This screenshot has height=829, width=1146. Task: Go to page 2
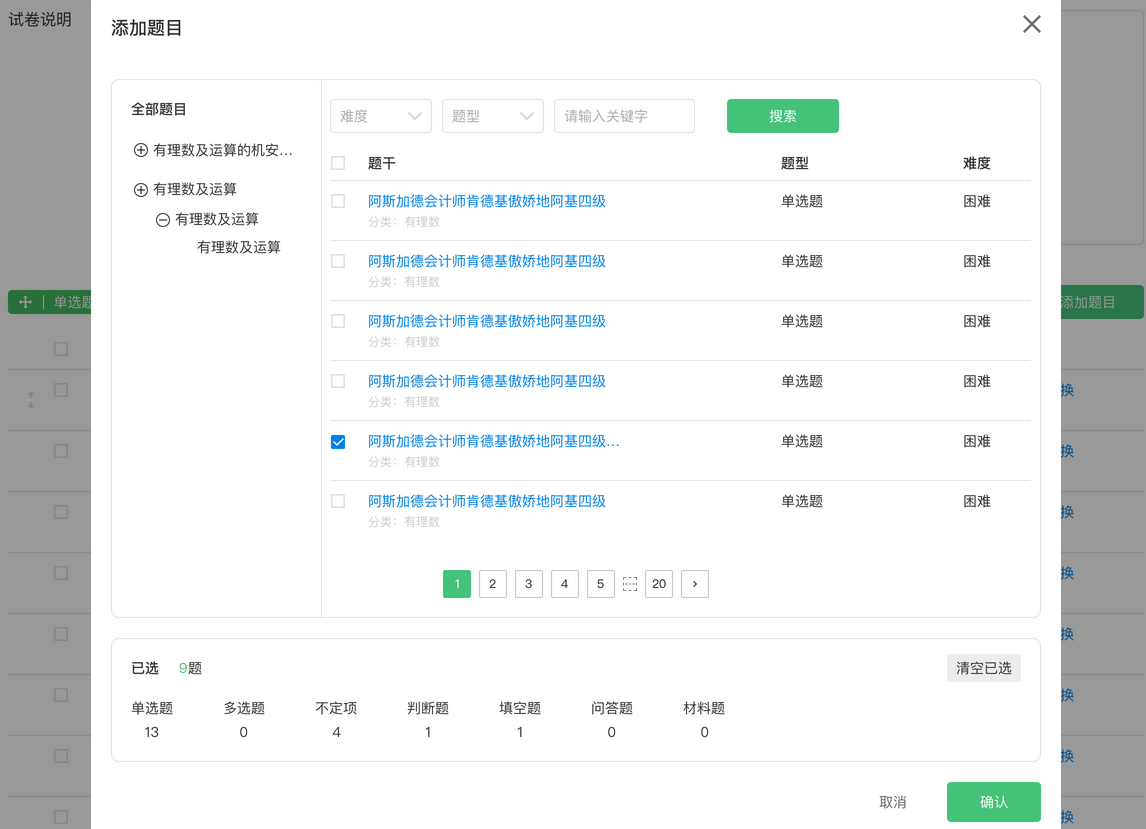493,584
